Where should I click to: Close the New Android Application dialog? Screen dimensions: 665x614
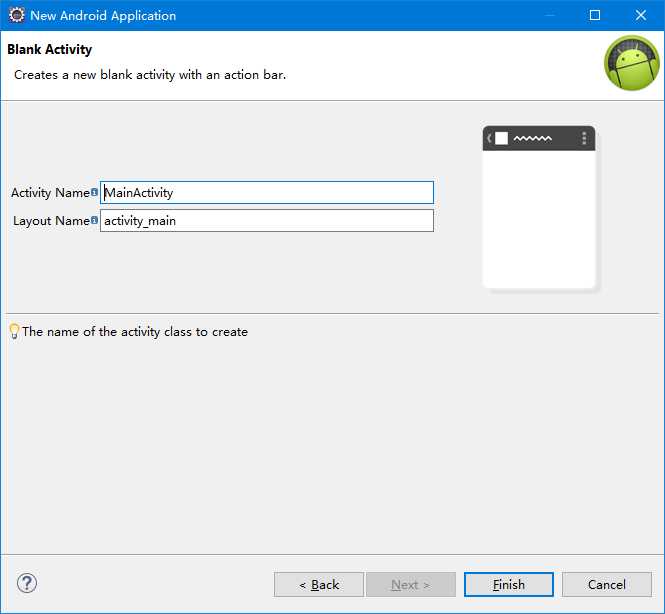tap(640, 15)
